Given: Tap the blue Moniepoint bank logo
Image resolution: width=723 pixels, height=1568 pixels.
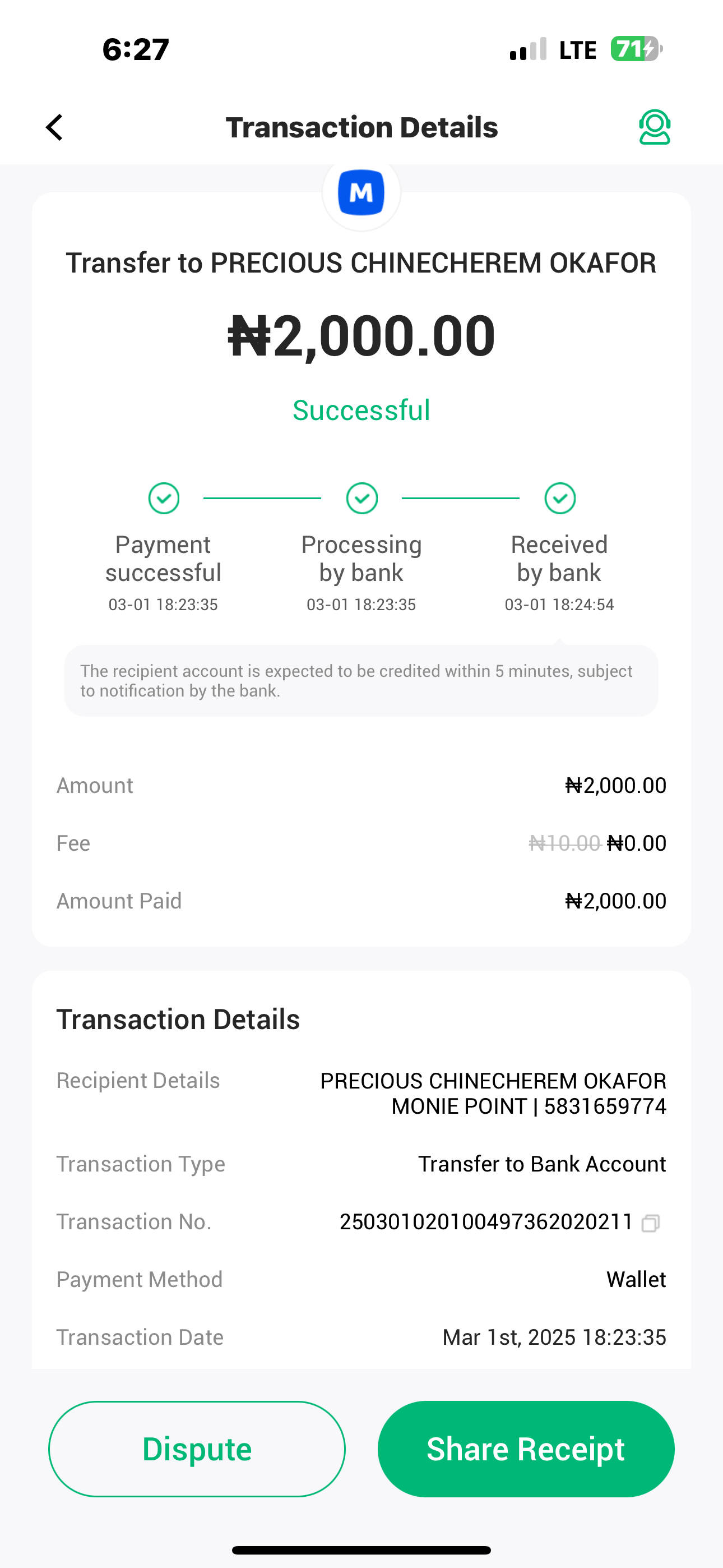Looking at the screenshot, I should [361, 193].
